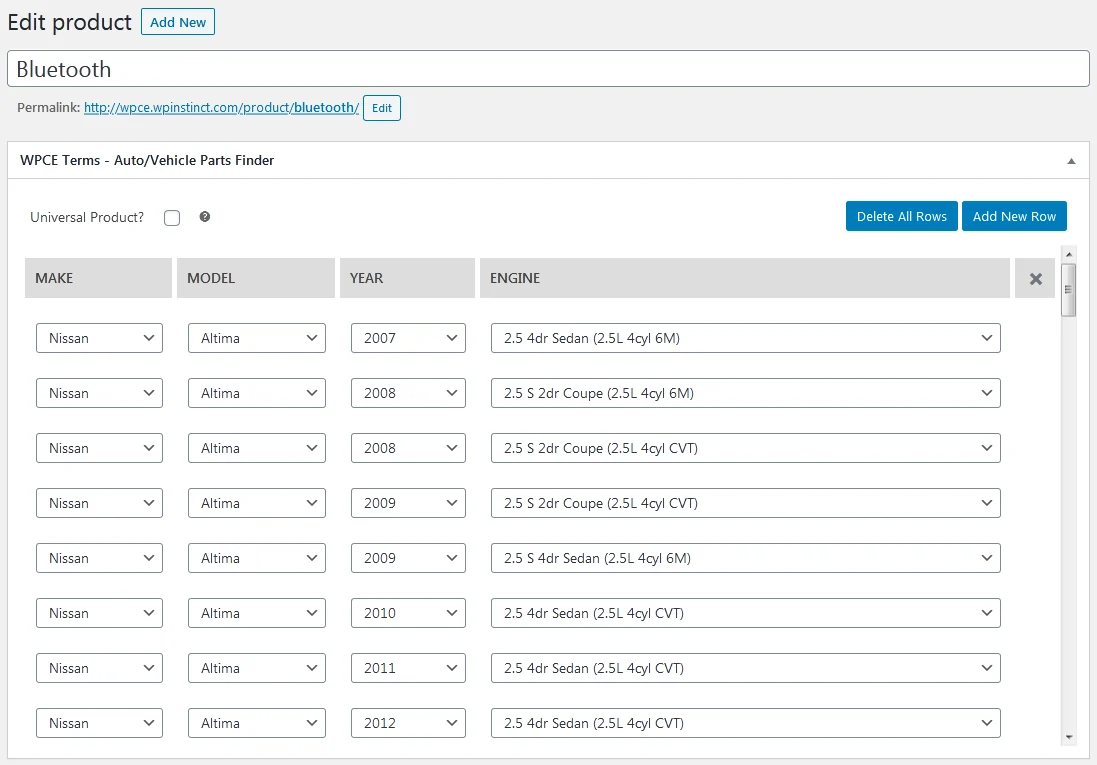The image size is (1097, 765).
Task: Collapse the WPCE Terms panel arrow
Action: coord(1071,161)
